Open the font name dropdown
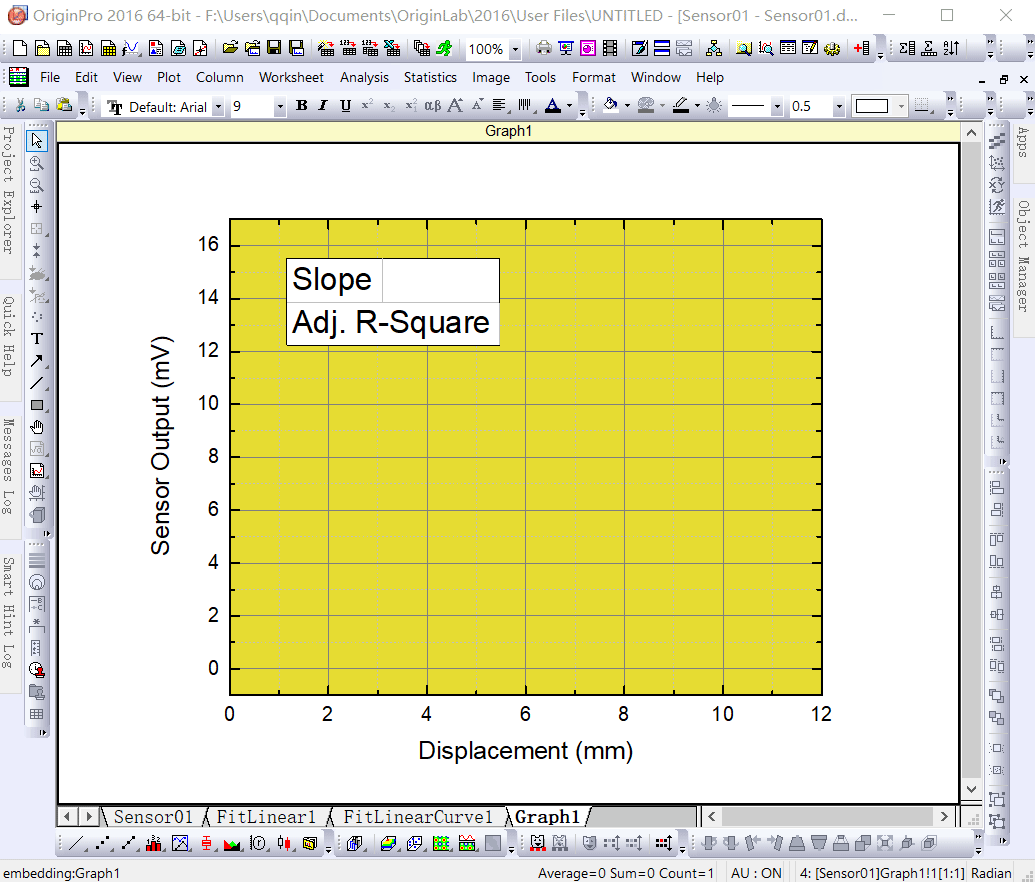 [218, 107]
